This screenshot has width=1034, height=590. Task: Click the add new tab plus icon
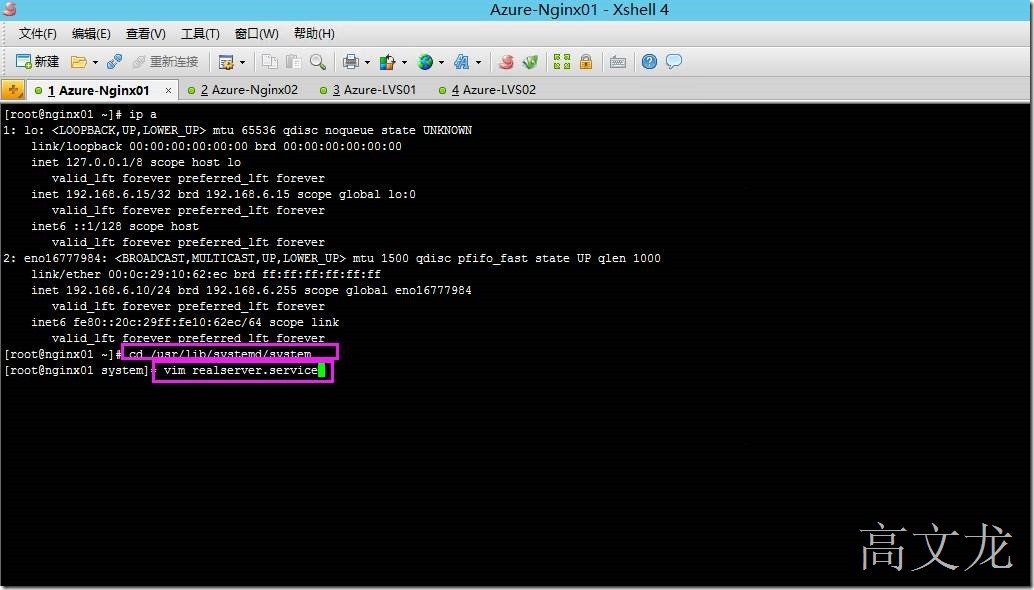coord(13,90)
